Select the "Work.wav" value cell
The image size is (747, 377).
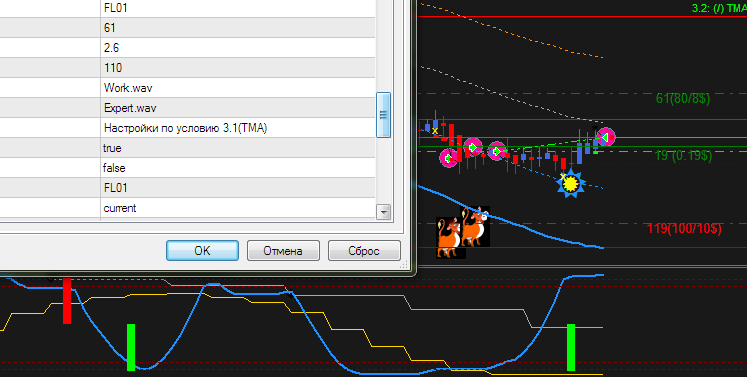[x=238, y=88]
